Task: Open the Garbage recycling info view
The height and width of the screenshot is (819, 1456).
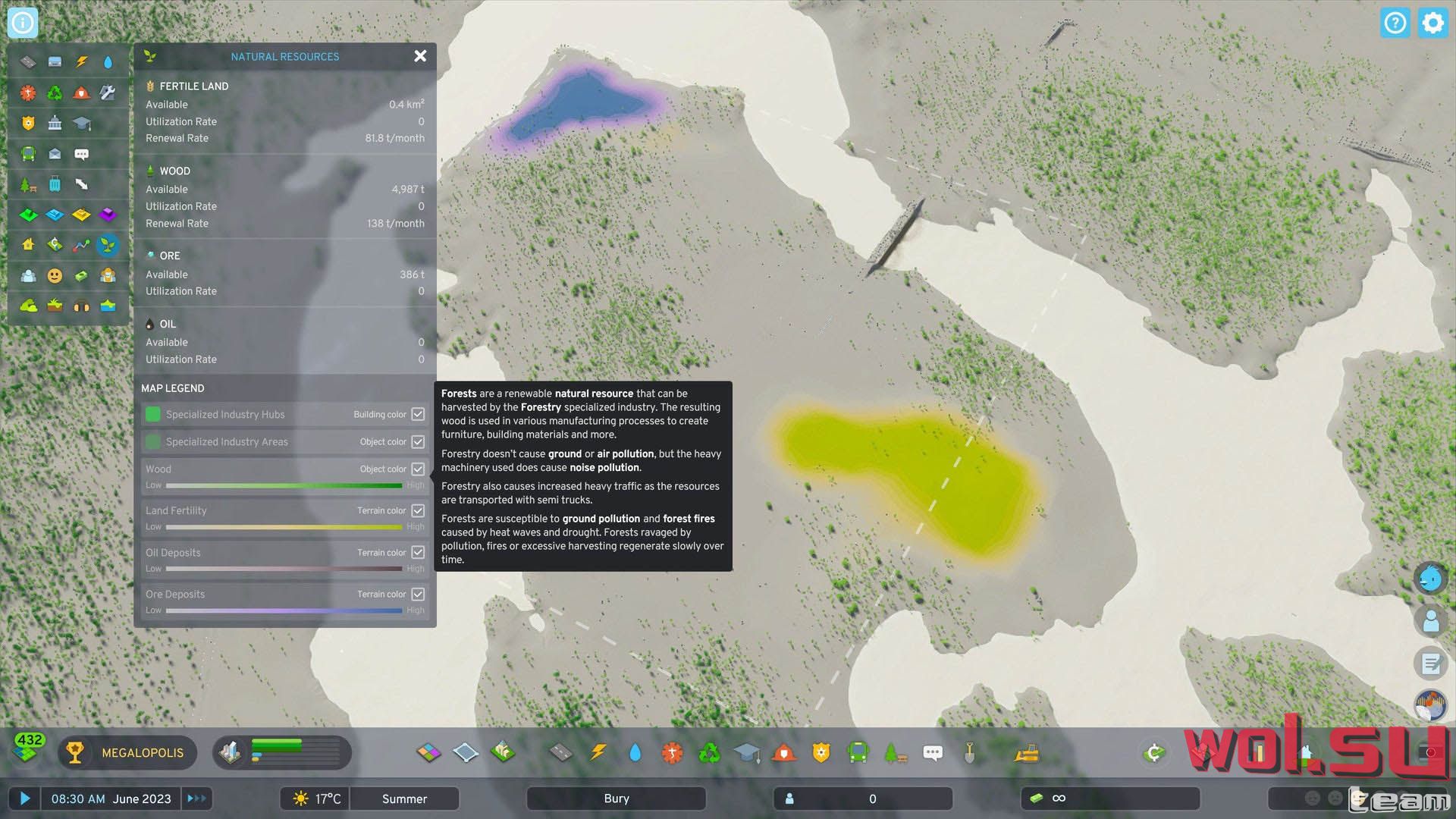Action: 55,93
